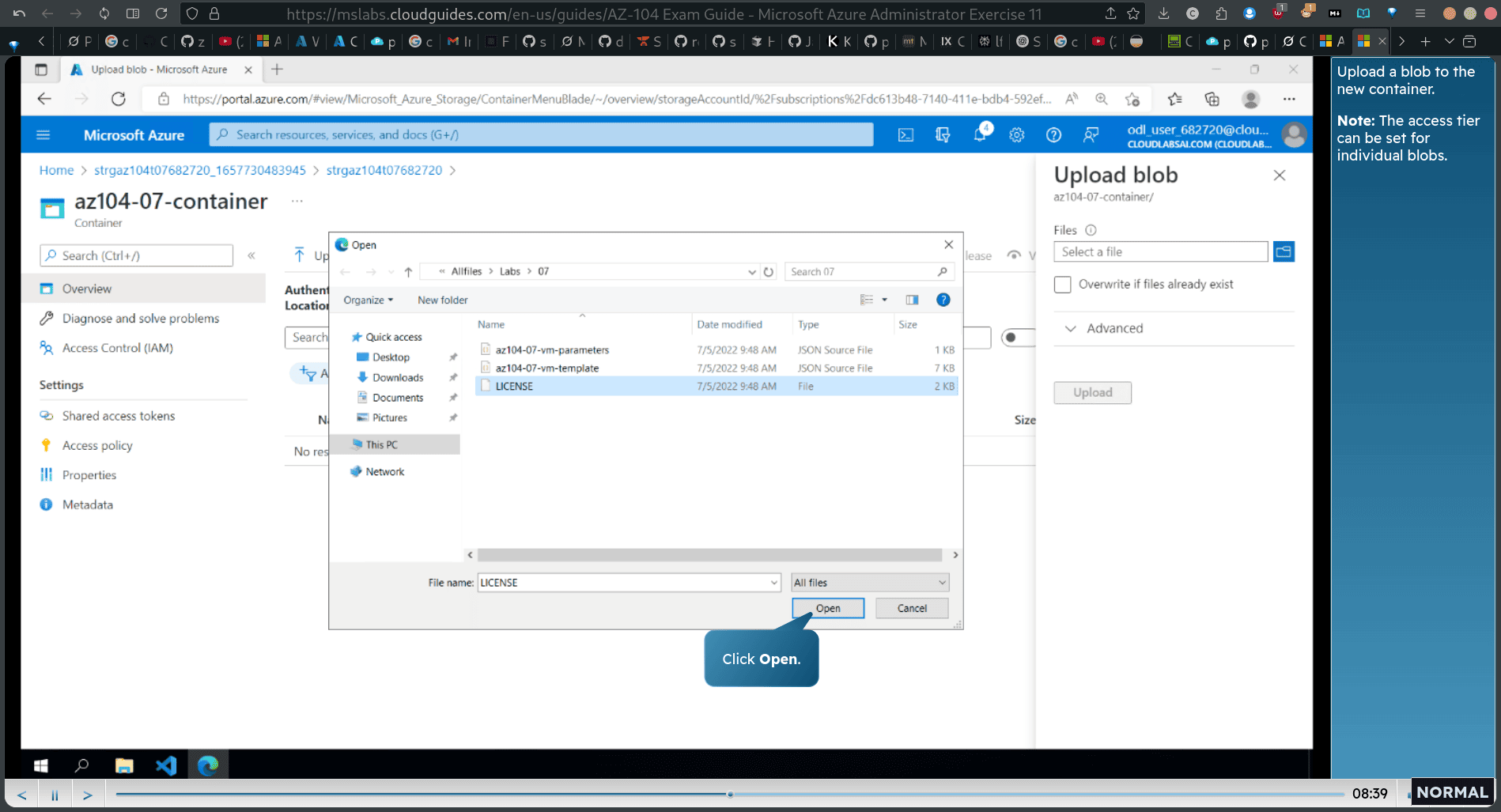Open the Windows Start menu

coord(41,765)
